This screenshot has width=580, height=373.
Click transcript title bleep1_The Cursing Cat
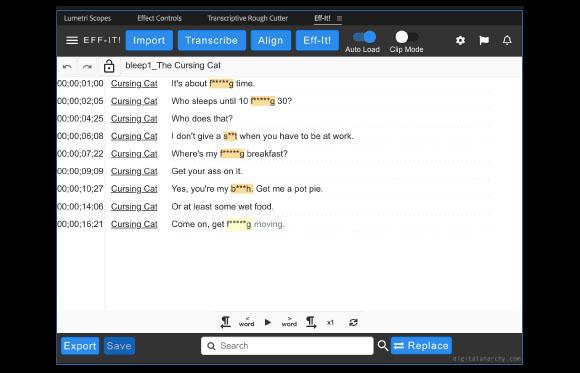pos(173,65)
